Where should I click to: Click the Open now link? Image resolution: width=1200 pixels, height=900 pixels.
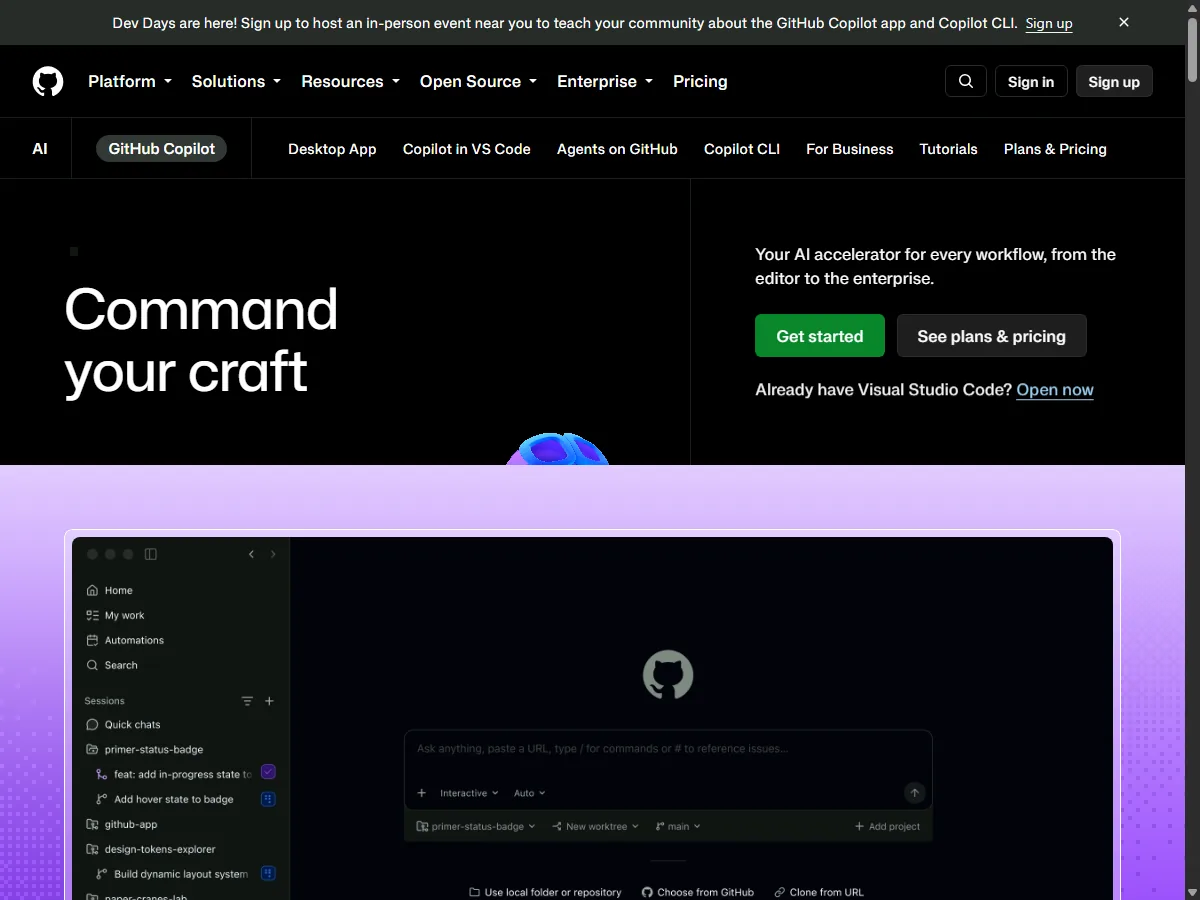(x=1055, y=390)
